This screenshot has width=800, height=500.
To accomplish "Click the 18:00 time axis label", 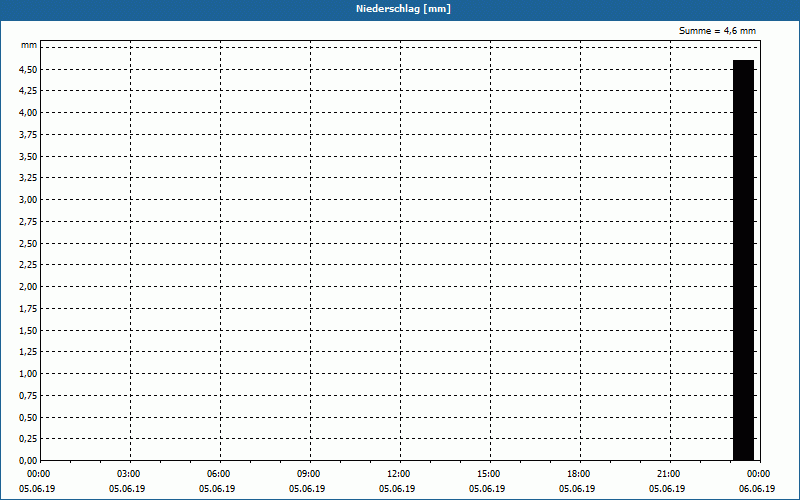I will 579,474.
